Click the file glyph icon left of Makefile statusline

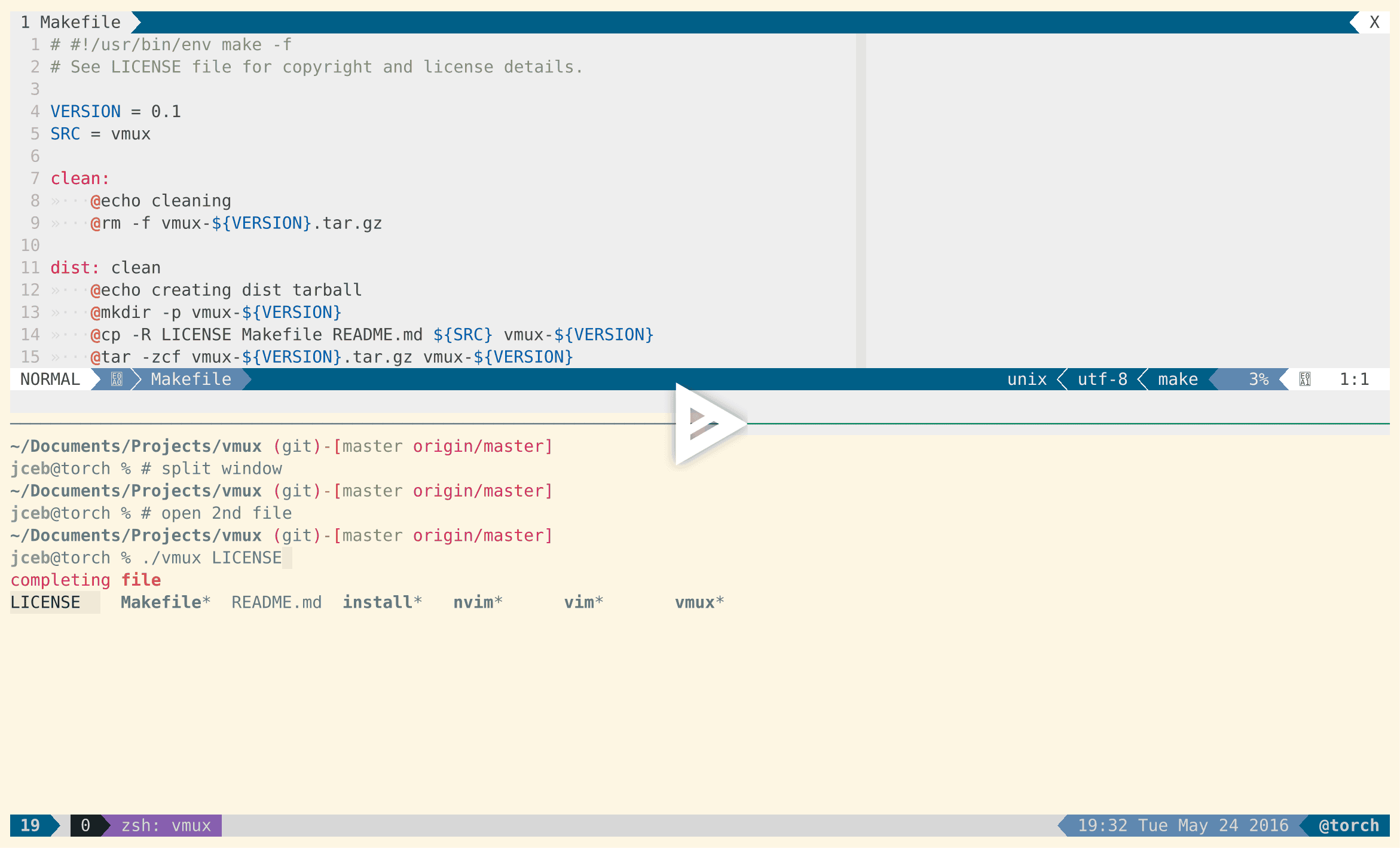point(116,379)
